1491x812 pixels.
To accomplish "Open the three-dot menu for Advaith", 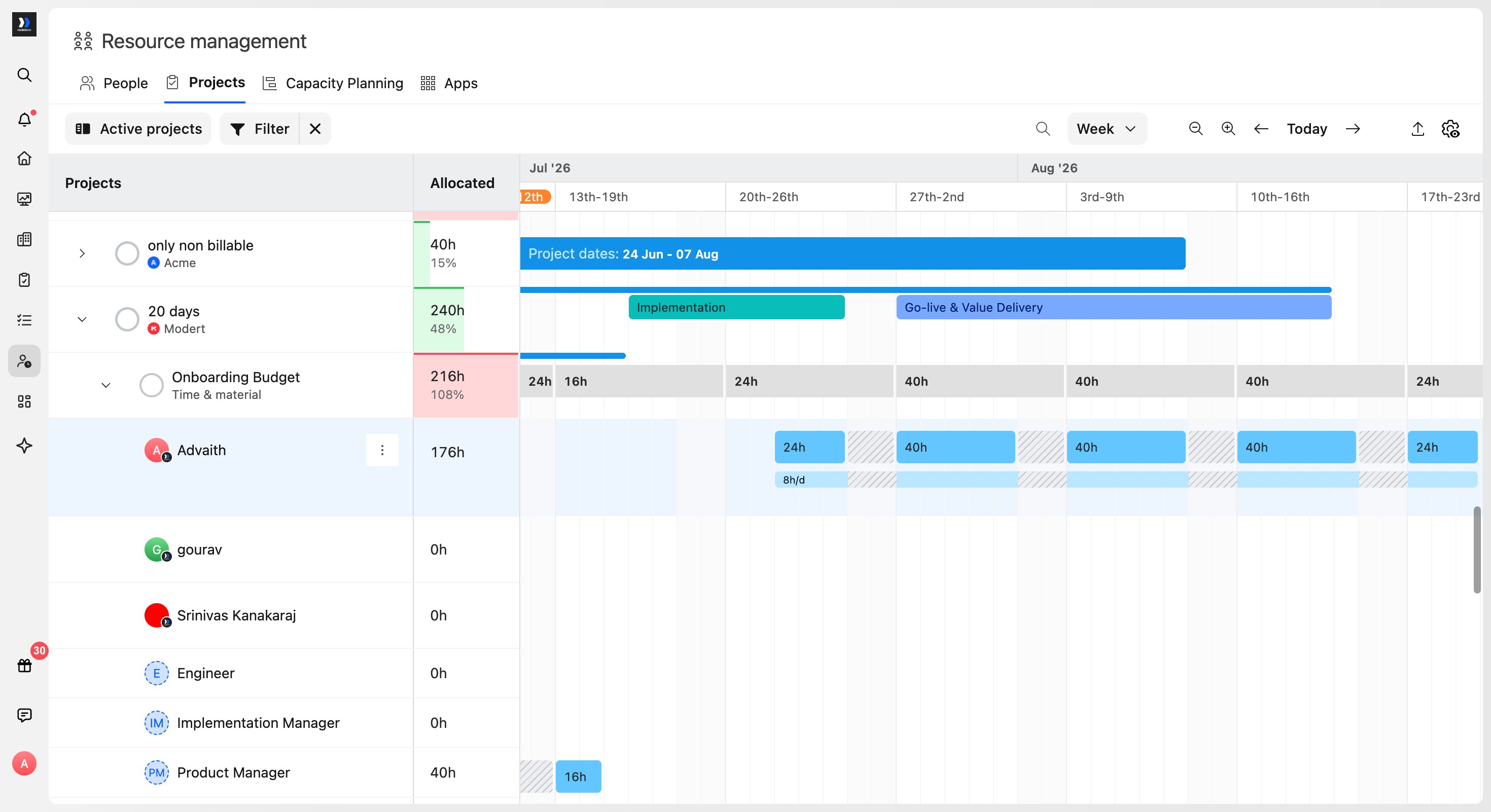I will [382, 450].
